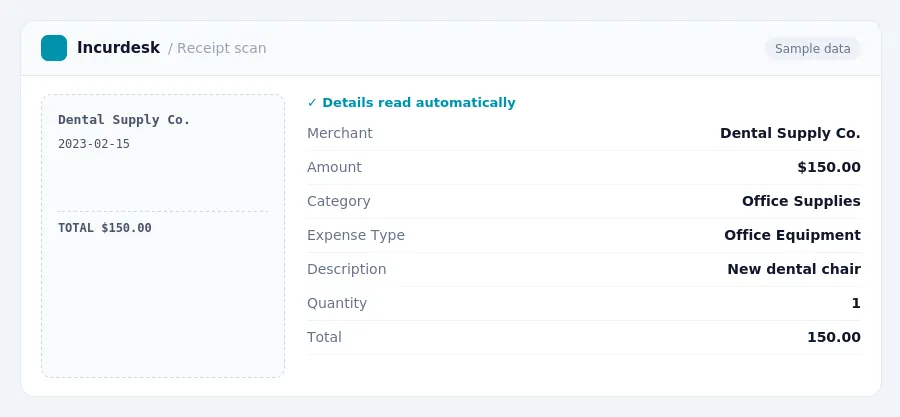The width and height of the screenshot is (900, 417).
Task: Click the Quantity field label
Action: pyautogui.click(x=337, y=303)
